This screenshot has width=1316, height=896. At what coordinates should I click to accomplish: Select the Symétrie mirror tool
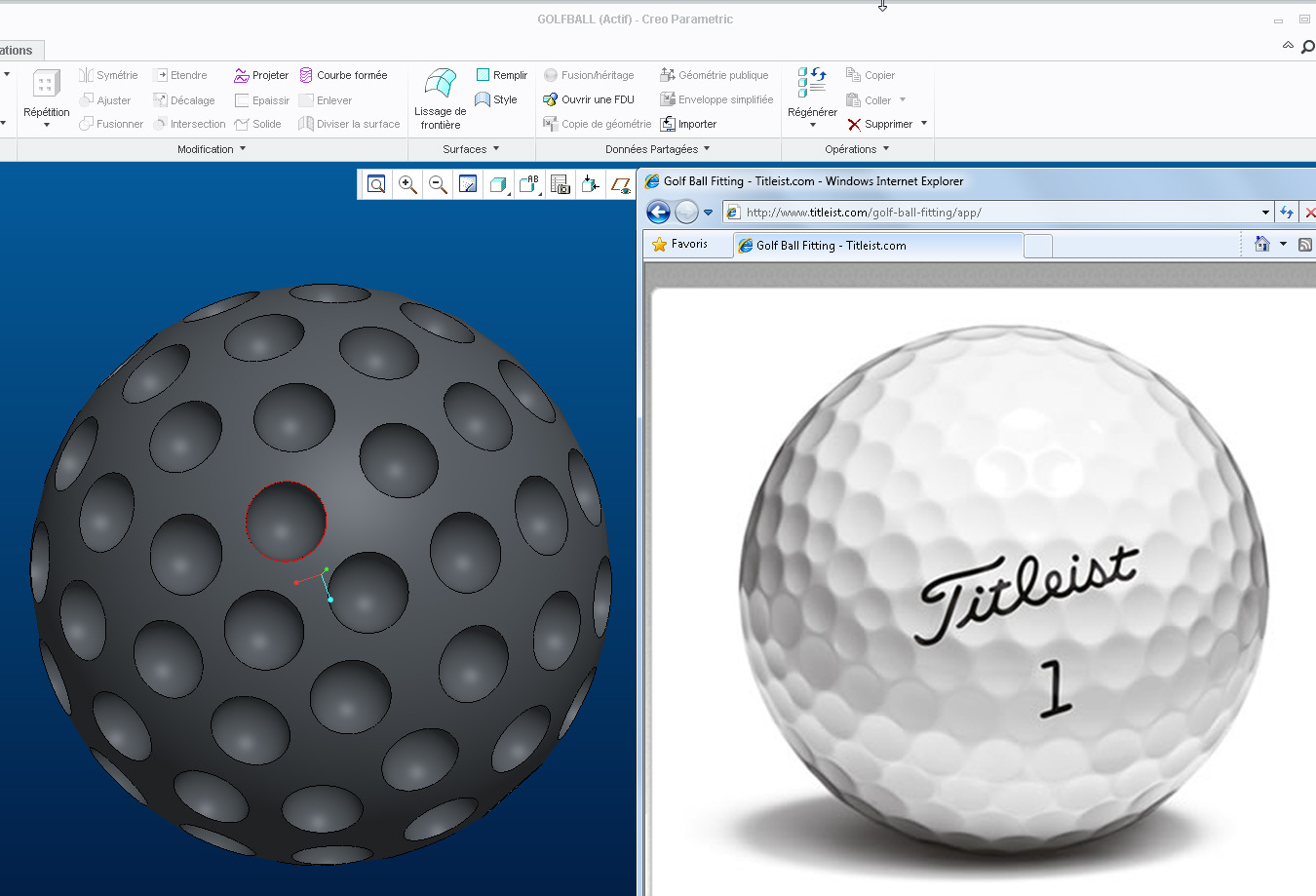pyautogui.click(x=108, y=75)
